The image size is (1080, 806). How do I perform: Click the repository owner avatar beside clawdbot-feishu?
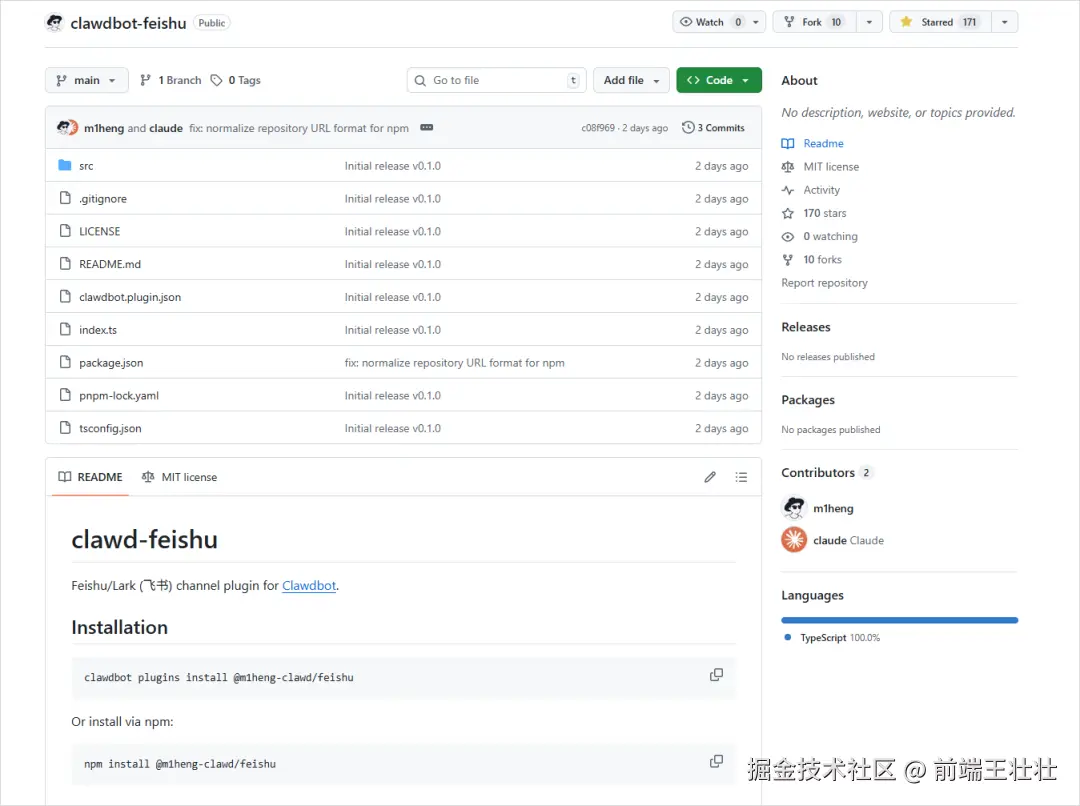click(x=54, y=23)
